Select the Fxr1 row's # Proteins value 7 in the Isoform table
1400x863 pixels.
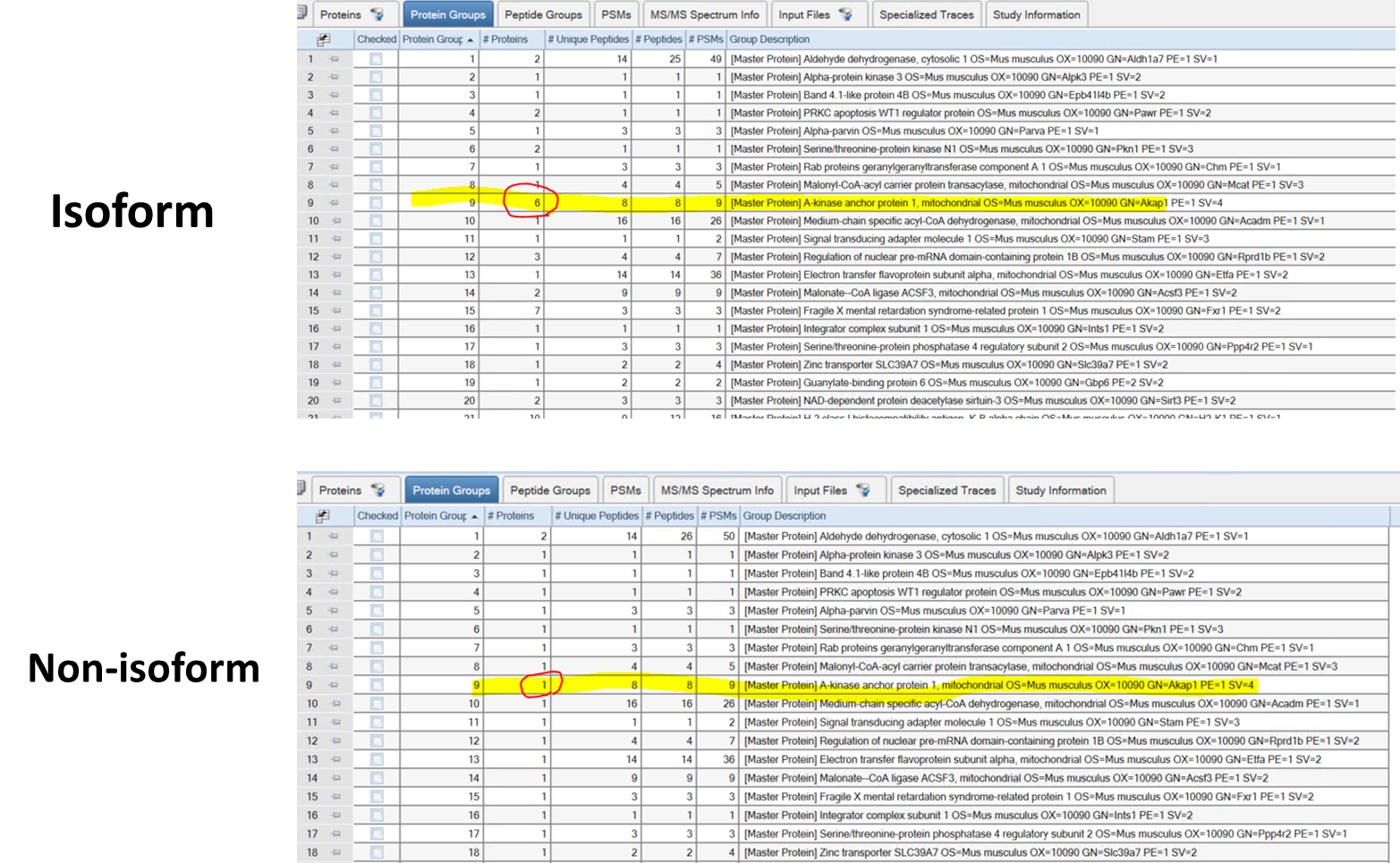point(538,310)
